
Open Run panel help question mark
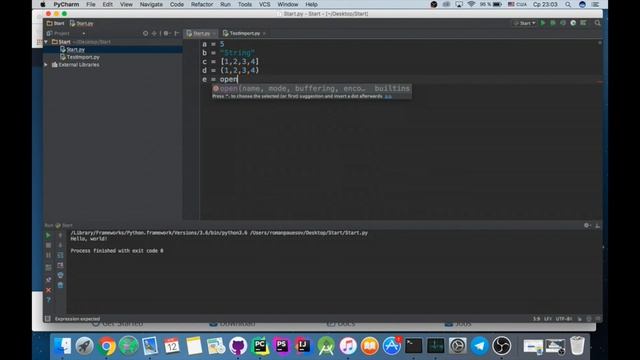(x=48, y=300)
